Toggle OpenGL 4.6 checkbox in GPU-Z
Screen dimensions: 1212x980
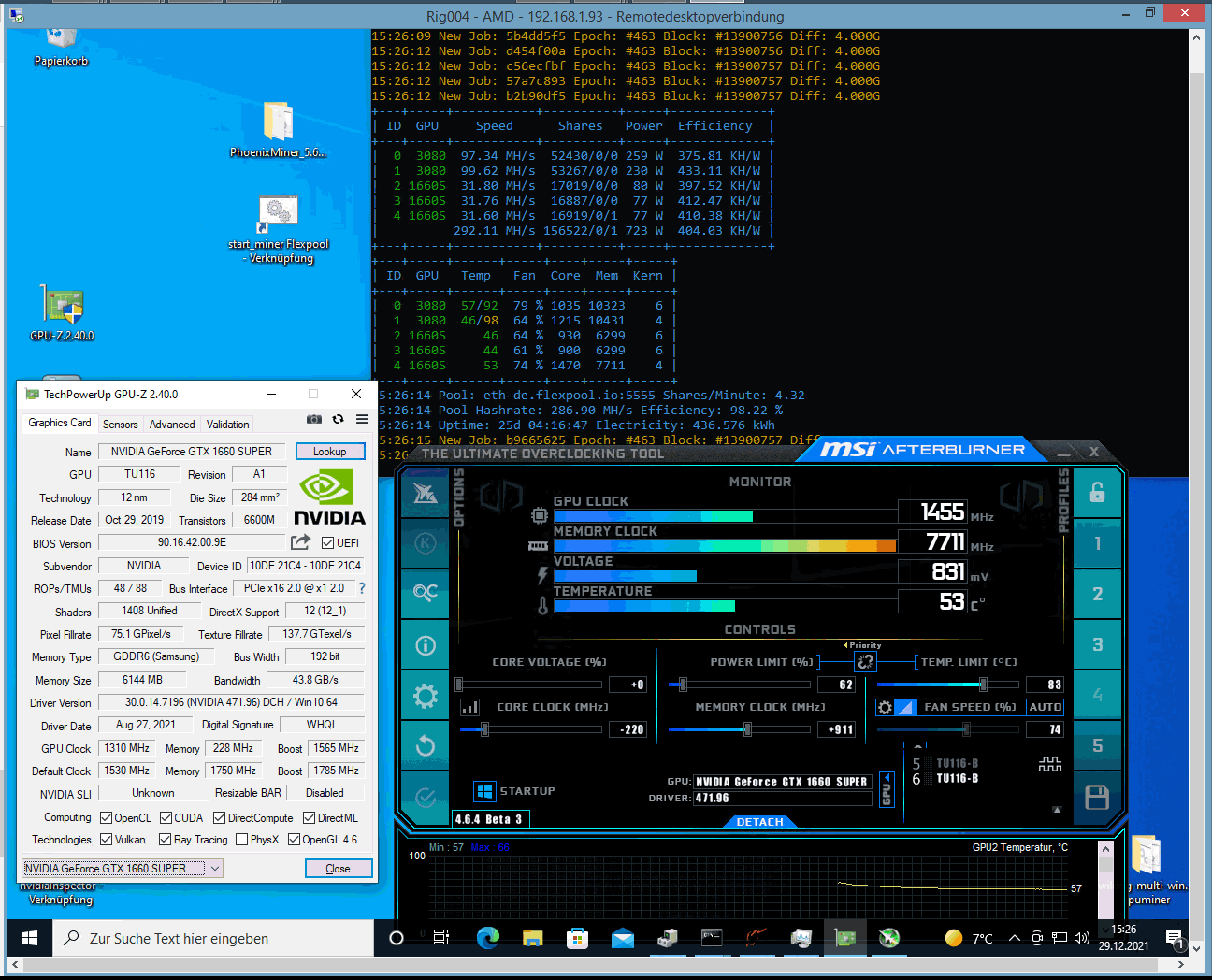(x=294, y=839)
